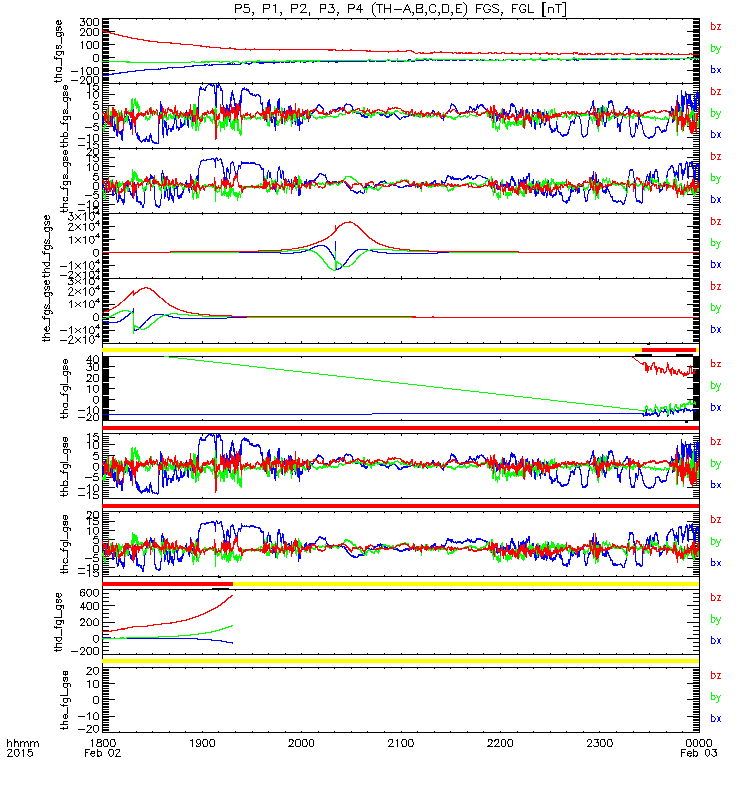This screenshot has height=800, width=750.
Task: Click the 'hhmm' axis unit label
Action: (22, 743)
